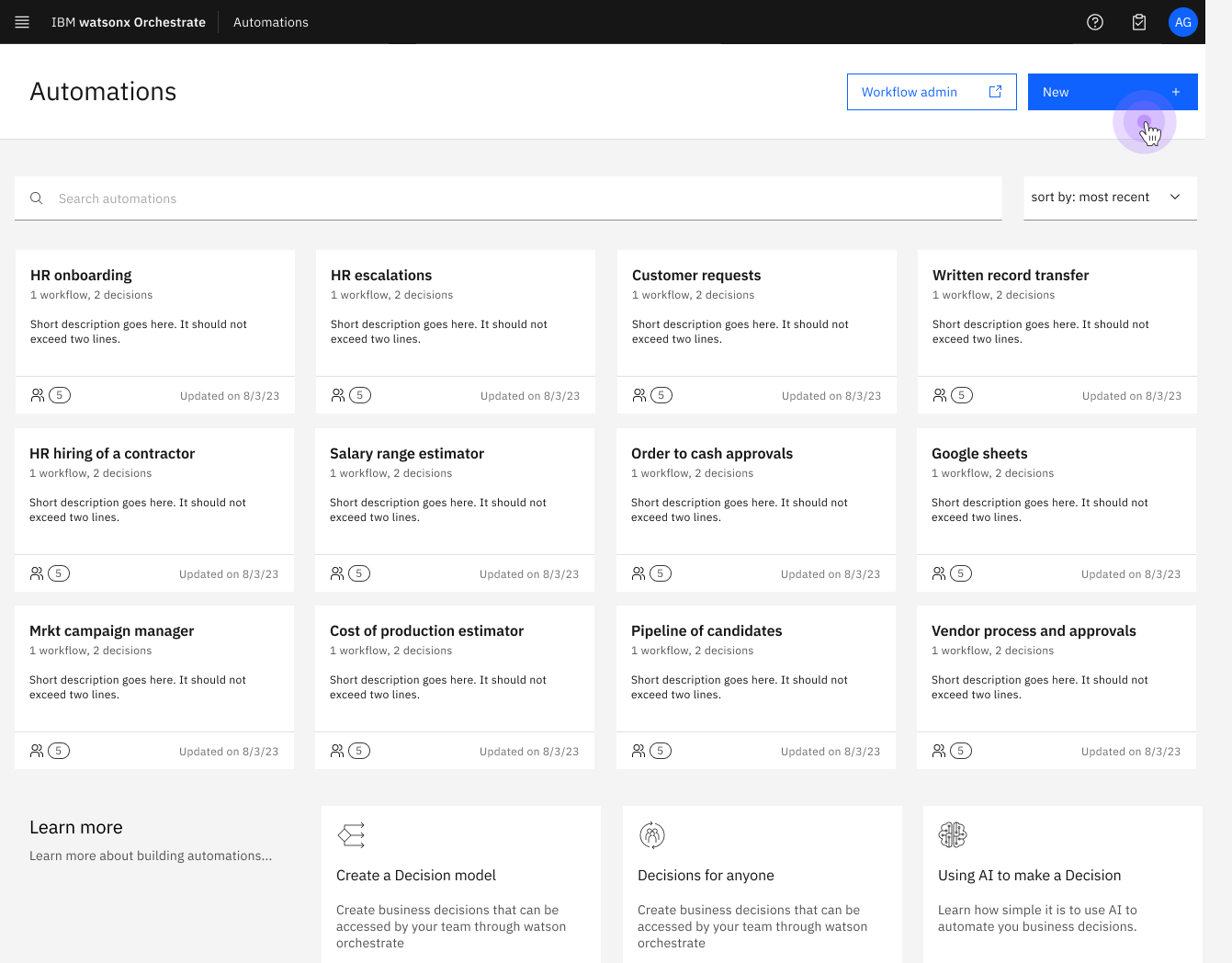Click collaborators icon on Salary range estimator card
The height and width of the screenshot is (963, 1232).
point(337,573)
